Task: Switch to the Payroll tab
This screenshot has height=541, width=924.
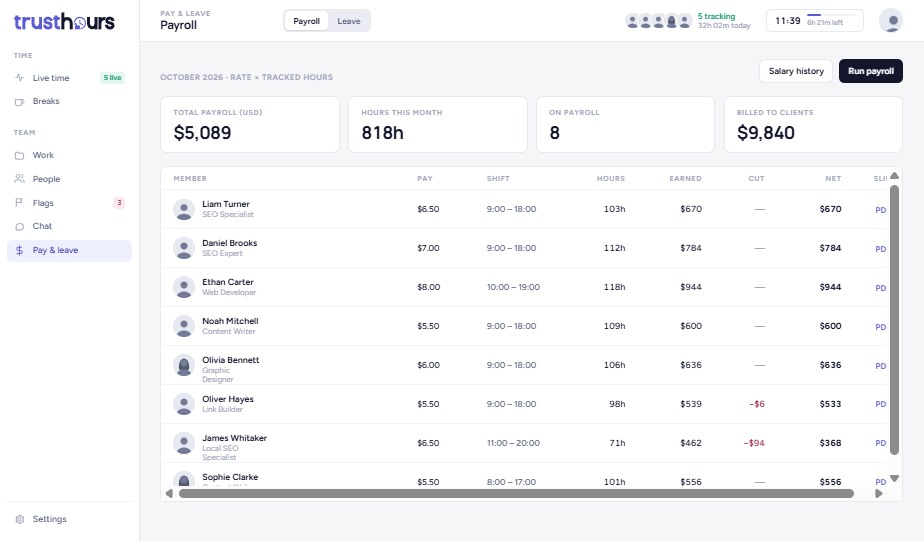Action: pos(306,21)
